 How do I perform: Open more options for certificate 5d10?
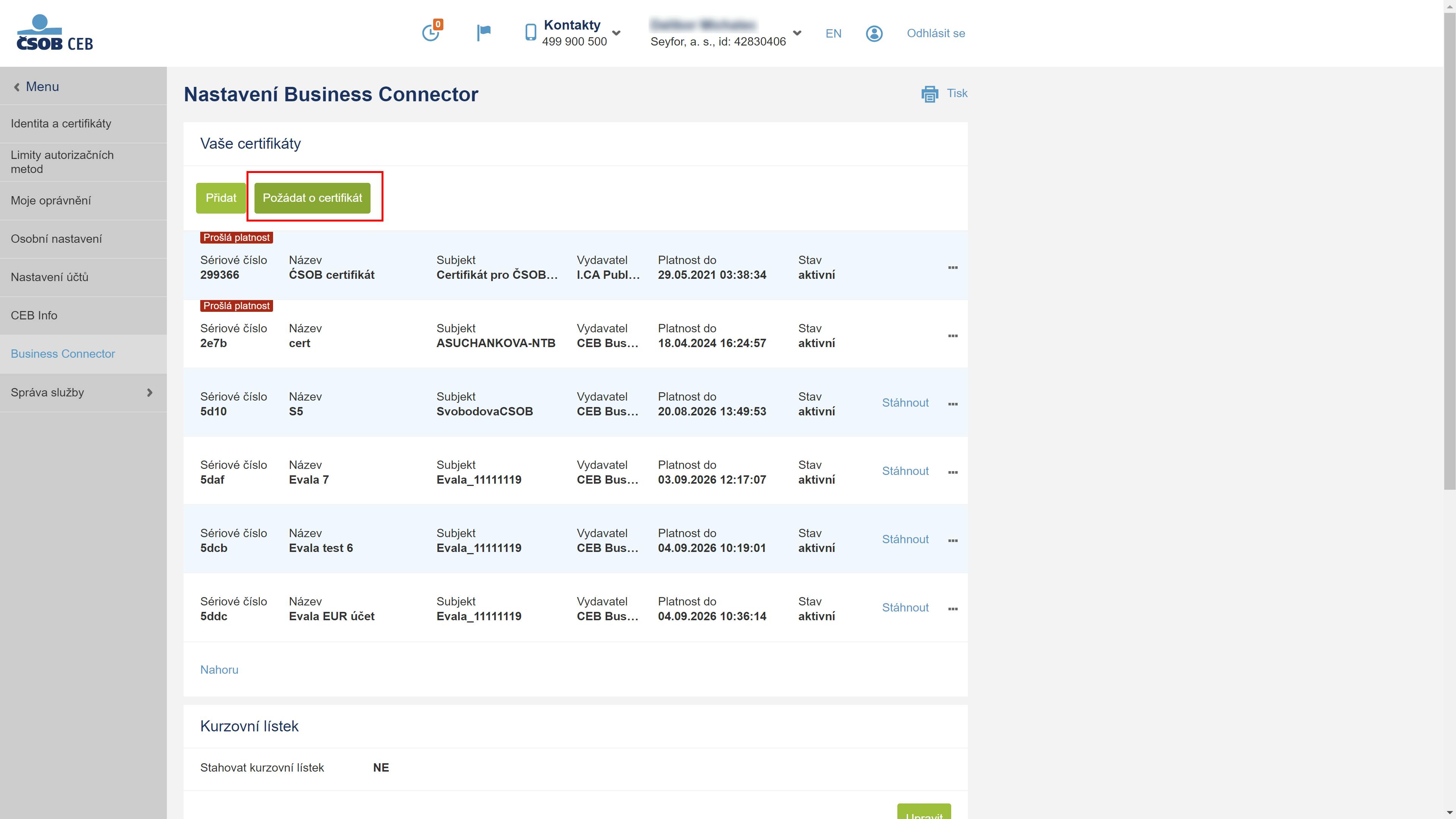(x=952, y=404)
